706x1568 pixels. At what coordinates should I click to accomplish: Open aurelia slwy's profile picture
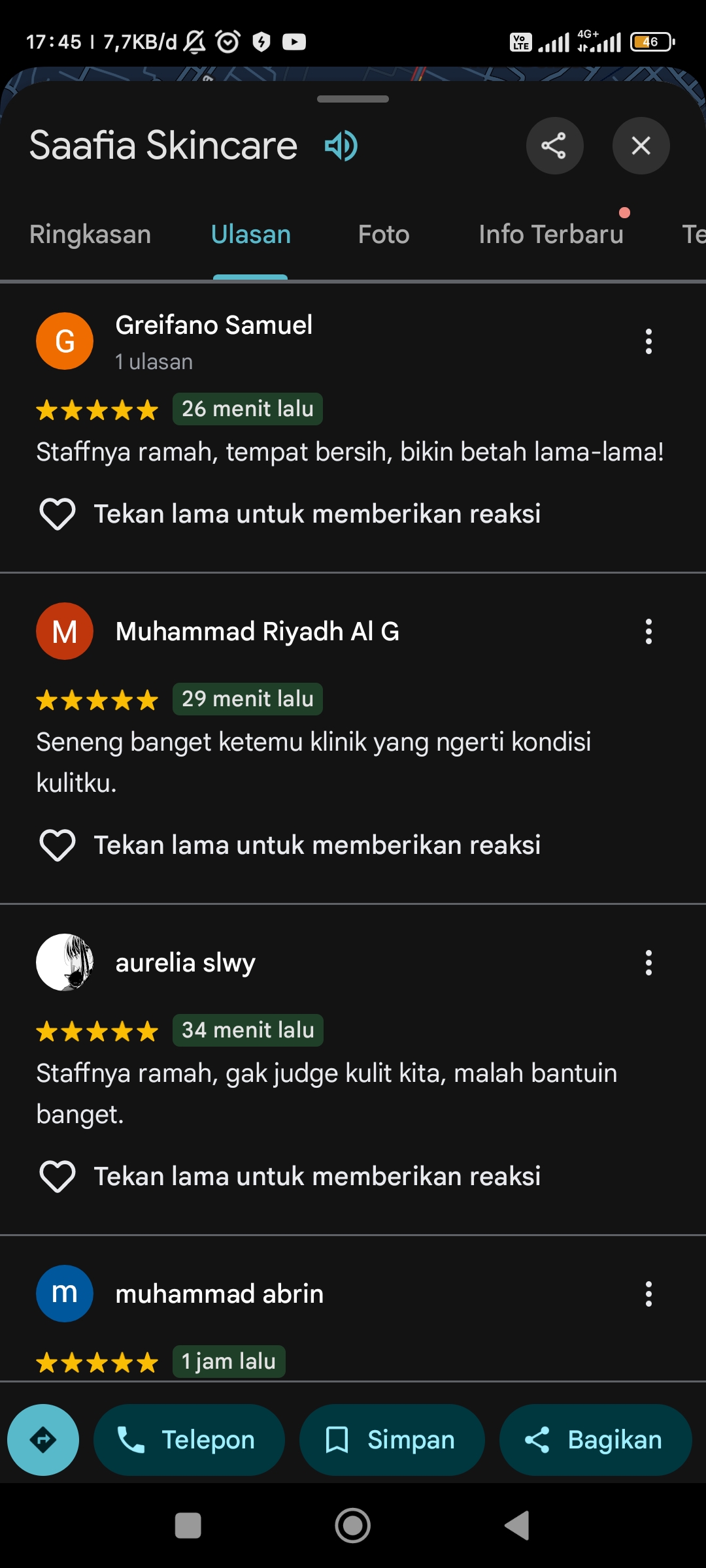65,962
